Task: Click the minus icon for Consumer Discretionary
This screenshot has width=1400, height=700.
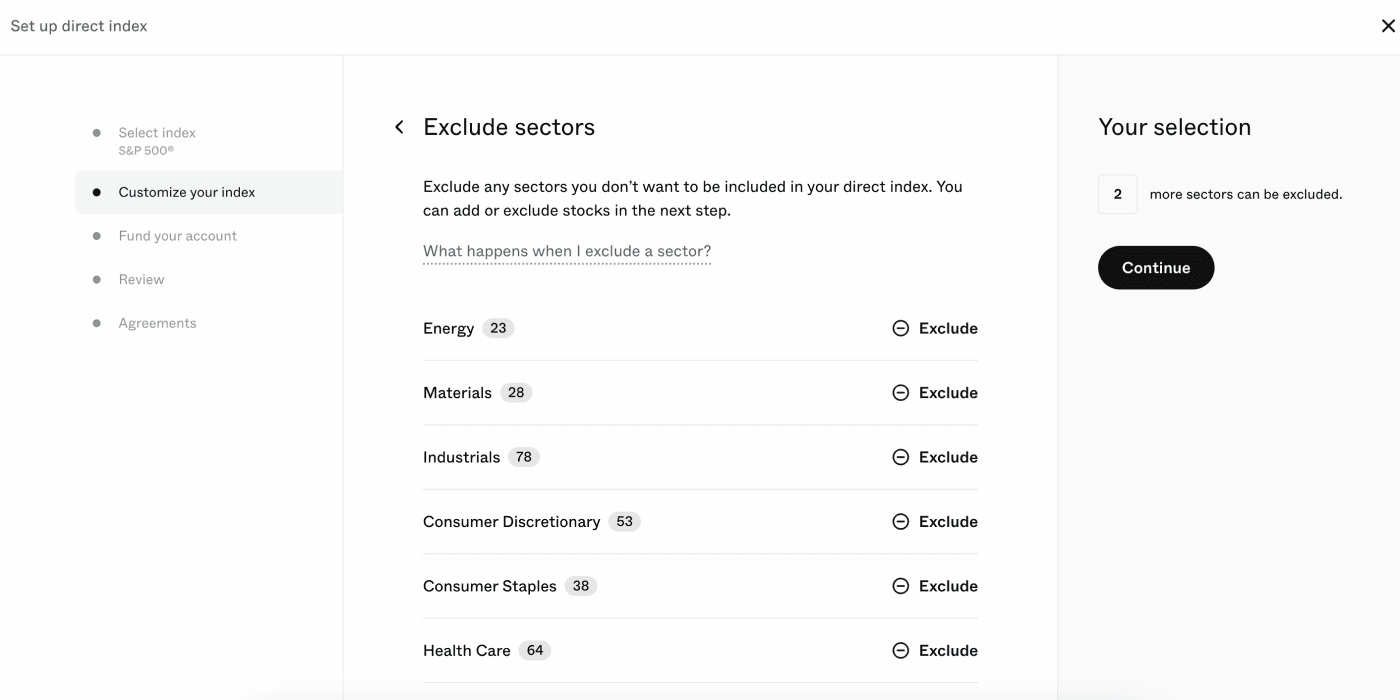Action: point(900,522)
